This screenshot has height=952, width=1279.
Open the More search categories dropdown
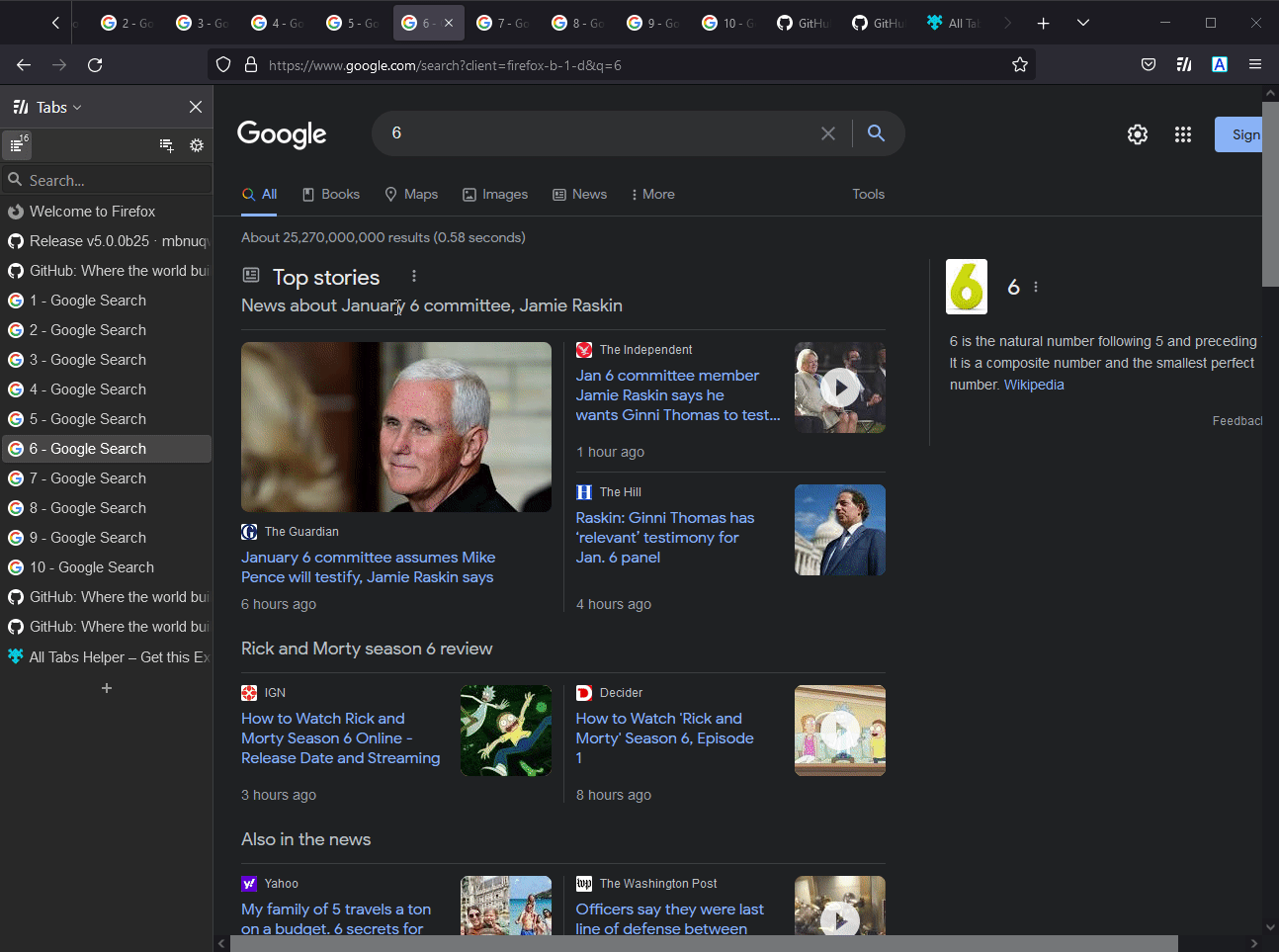click(652, 194)
